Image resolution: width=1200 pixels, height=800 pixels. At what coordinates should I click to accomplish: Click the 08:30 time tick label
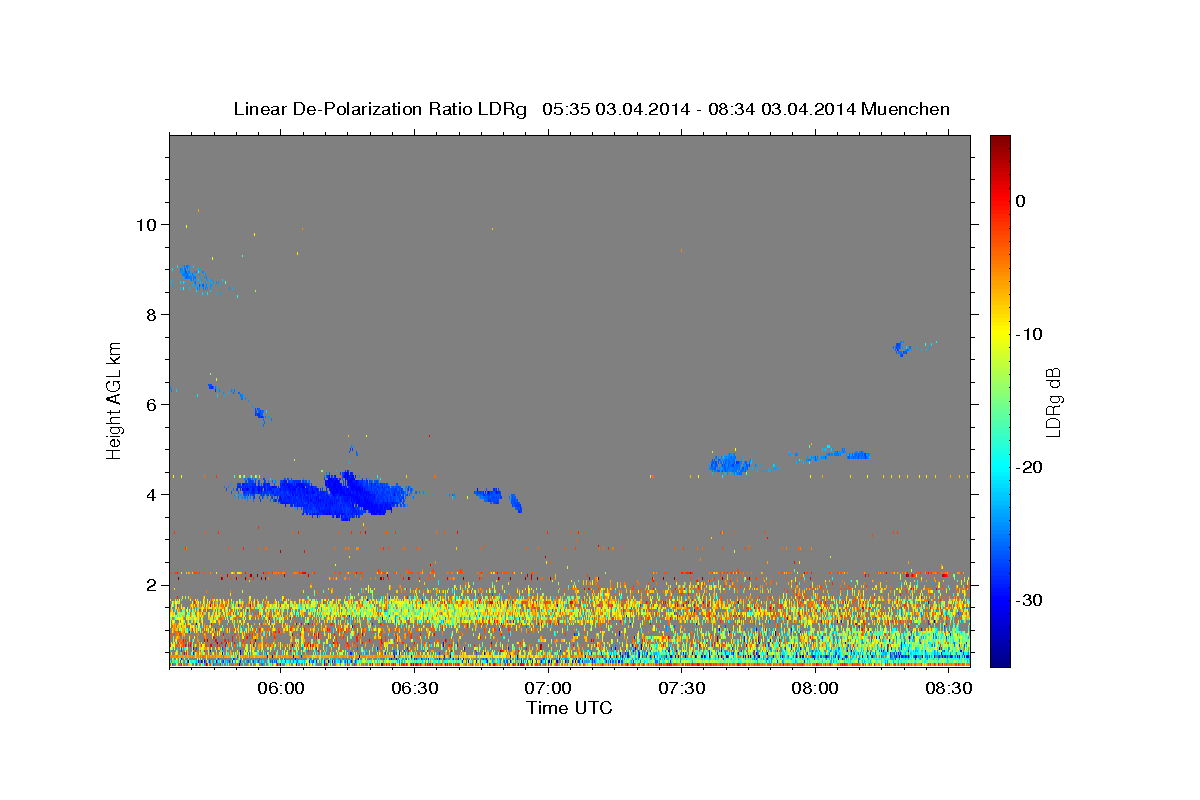pos(948,688)
